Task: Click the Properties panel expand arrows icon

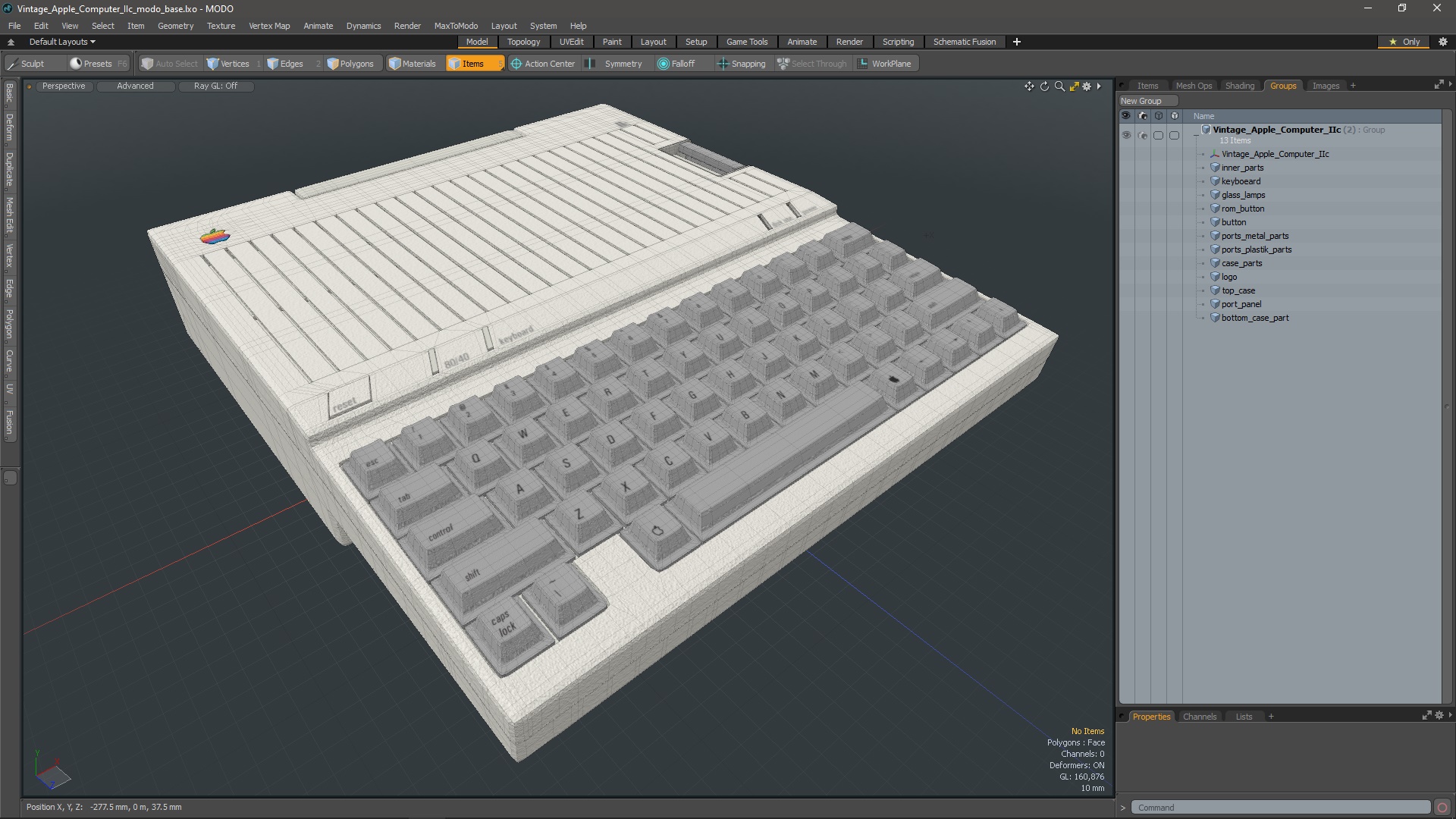Action: click(1426, 716)
